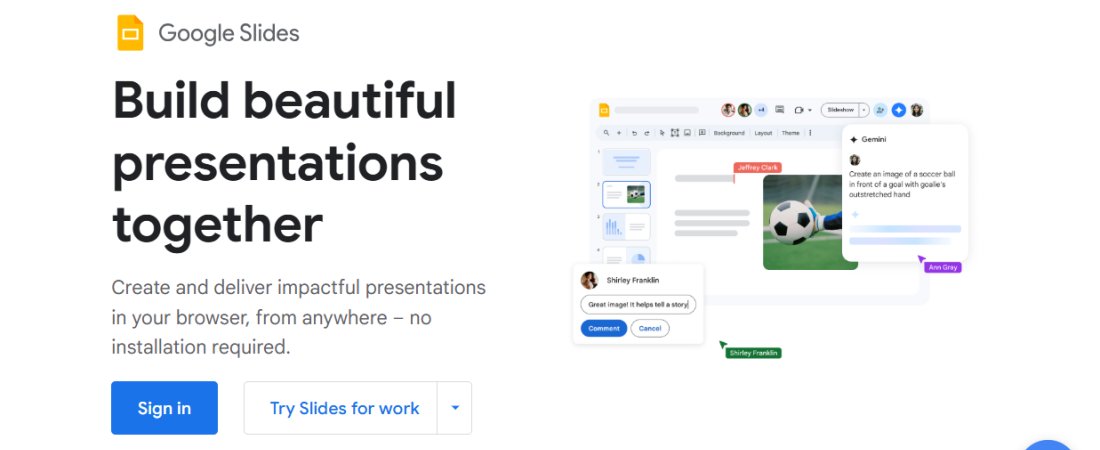Image resolution: width=1100 pixels, height=450 pixels.
Task: Select the cursor pointer tool in the toolbar
Action: pyautogui.click(x=662, y=133)
